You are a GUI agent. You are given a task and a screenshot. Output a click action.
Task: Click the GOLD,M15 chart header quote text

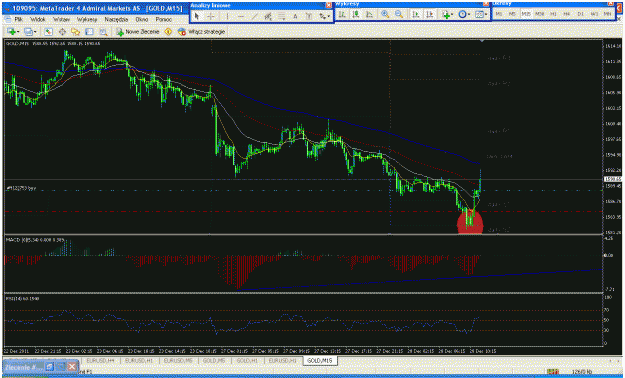53,43
